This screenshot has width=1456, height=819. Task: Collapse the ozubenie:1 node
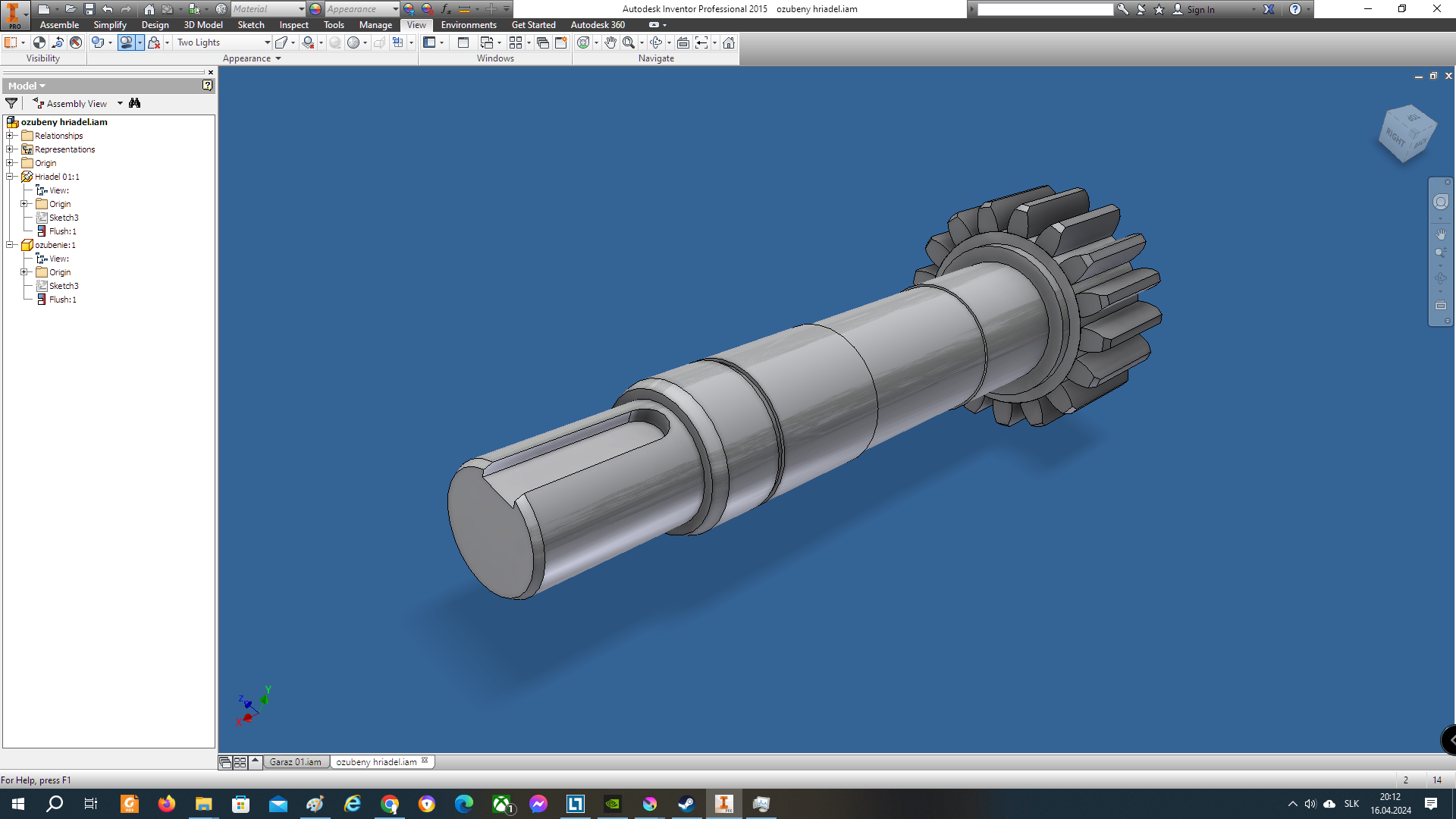coord(10,245)
